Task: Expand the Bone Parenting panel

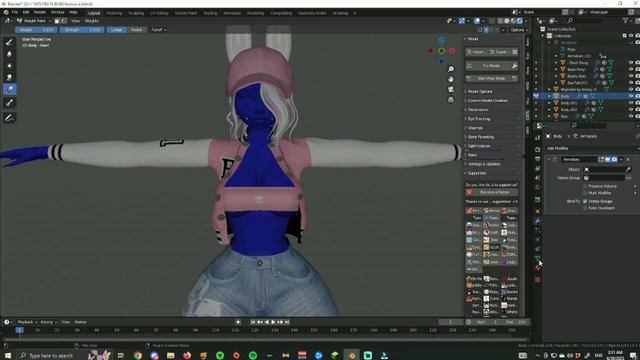Action: [492, 137]
